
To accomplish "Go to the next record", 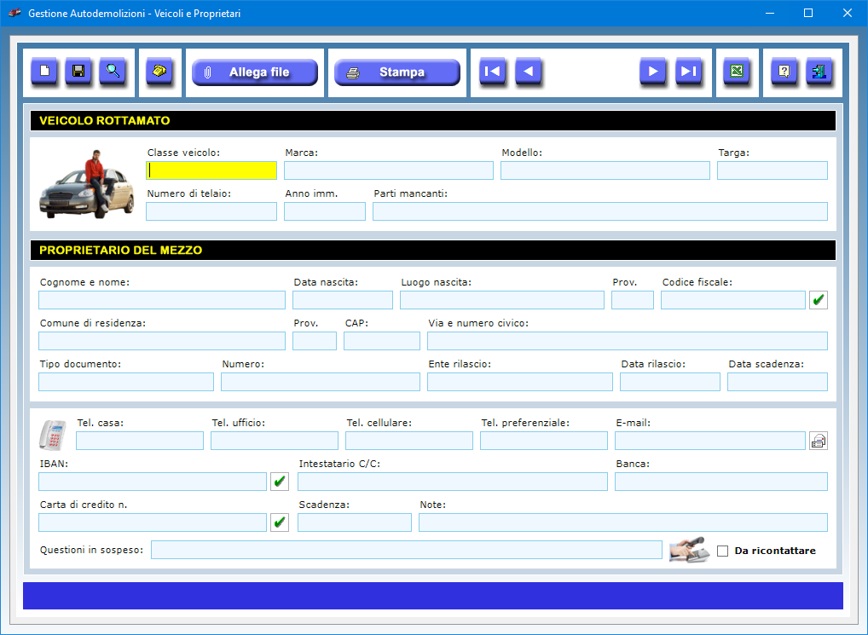I will (653, 71).
